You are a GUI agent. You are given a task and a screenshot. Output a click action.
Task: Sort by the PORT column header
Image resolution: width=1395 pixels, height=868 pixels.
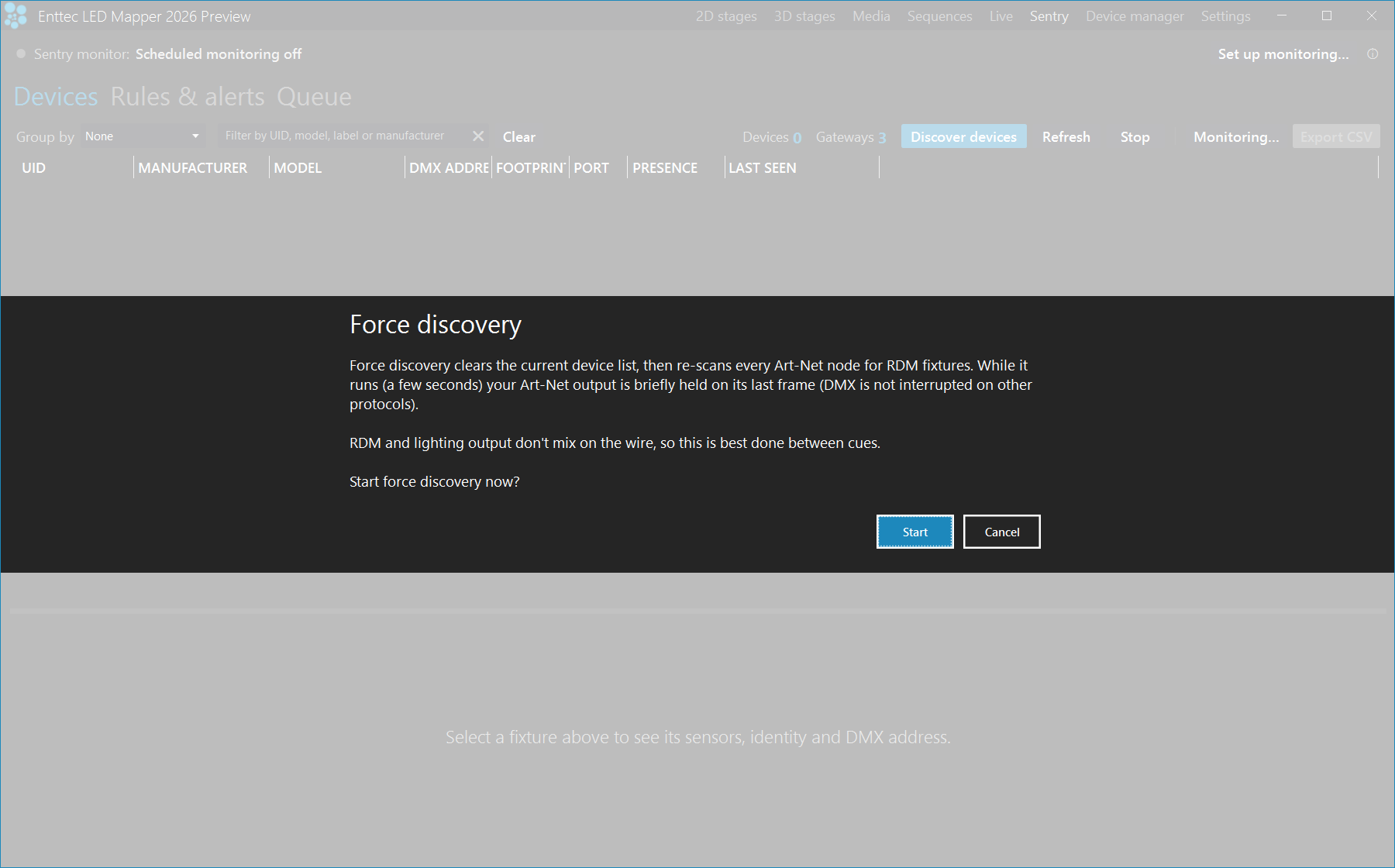(599, 167)
